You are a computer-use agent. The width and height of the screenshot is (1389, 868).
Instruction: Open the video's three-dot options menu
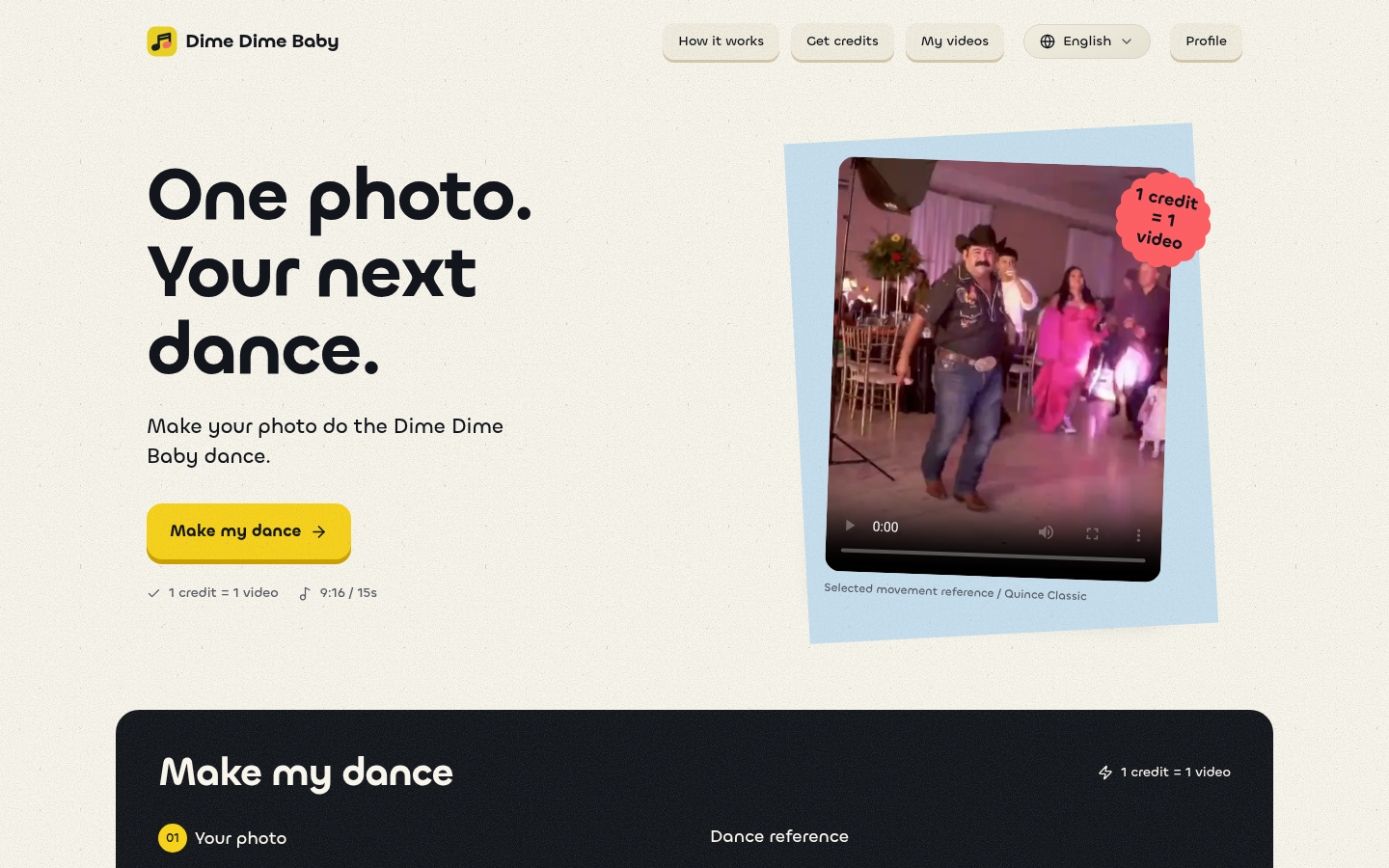coord(1138,535)
